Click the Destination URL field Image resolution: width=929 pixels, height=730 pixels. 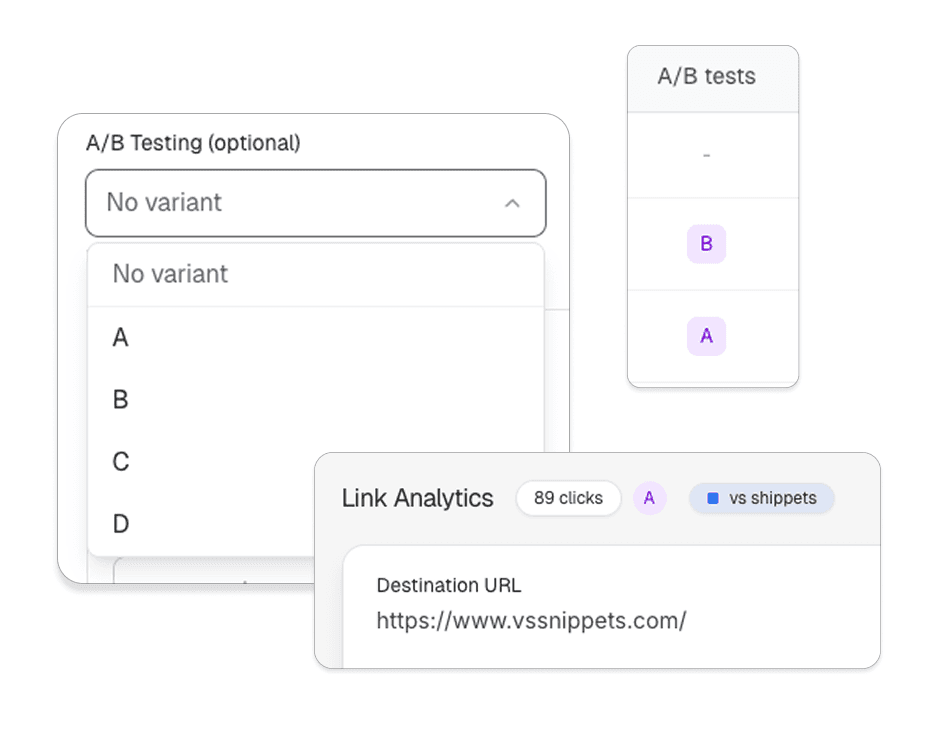point(448,585)
